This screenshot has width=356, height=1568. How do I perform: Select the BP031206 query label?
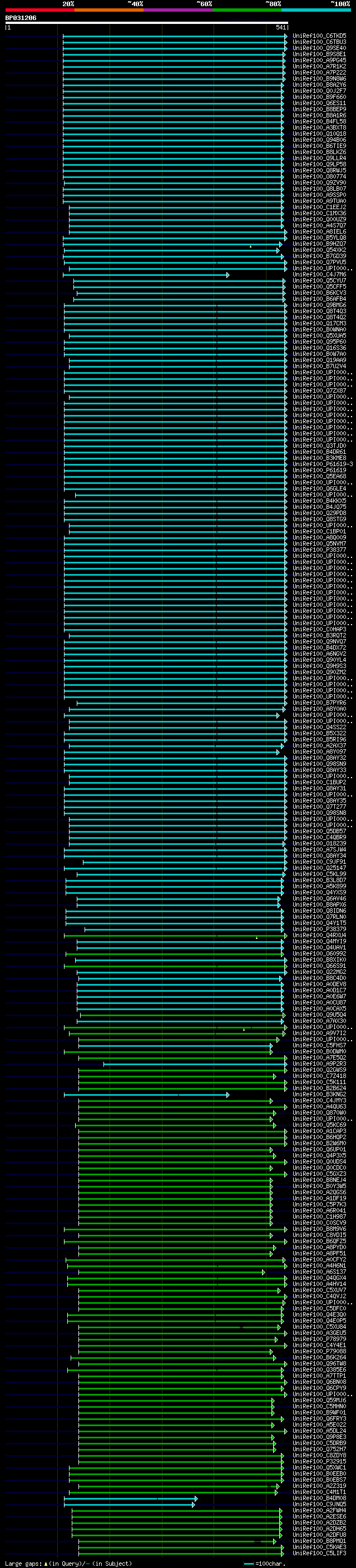coord(21,18)
